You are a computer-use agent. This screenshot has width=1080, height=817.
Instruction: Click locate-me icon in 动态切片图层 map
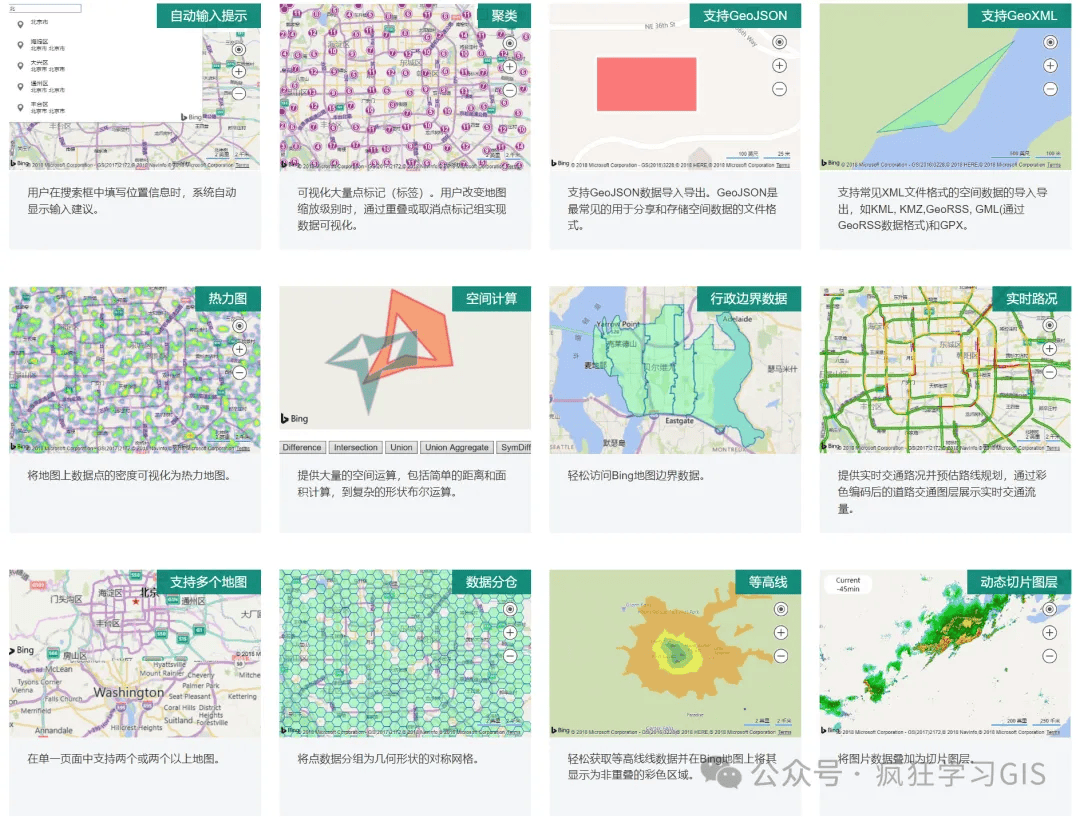1050,609
